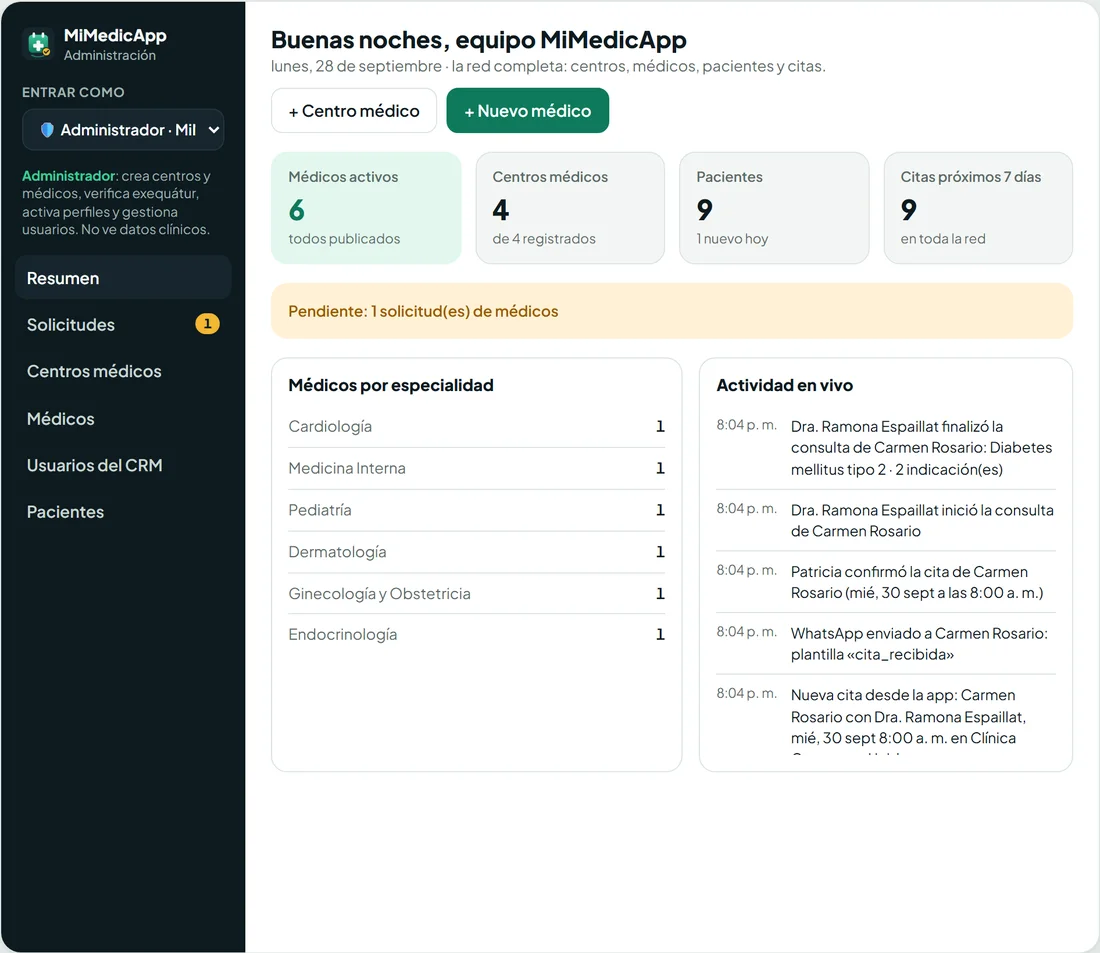
Task: Click the MiMedicApp Administración brand name
Action: (x=115, y=44)
